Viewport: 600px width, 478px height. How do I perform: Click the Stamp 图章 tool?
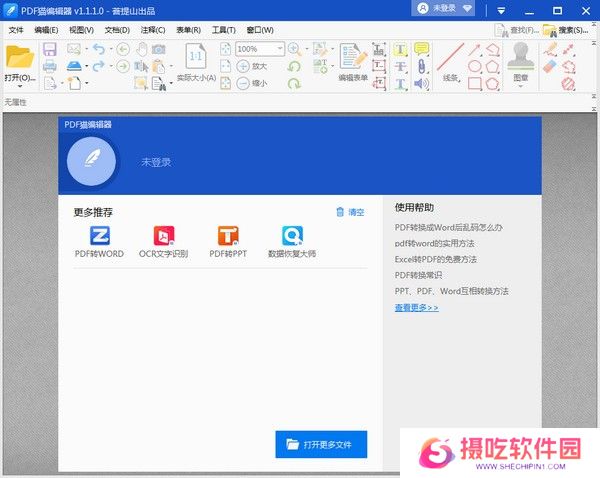520,61
